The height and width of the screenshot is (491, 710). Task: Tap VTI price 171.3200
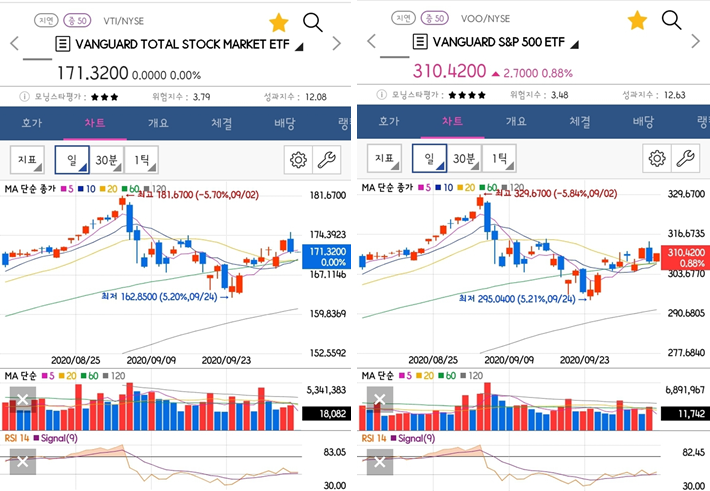coord(92,73)
